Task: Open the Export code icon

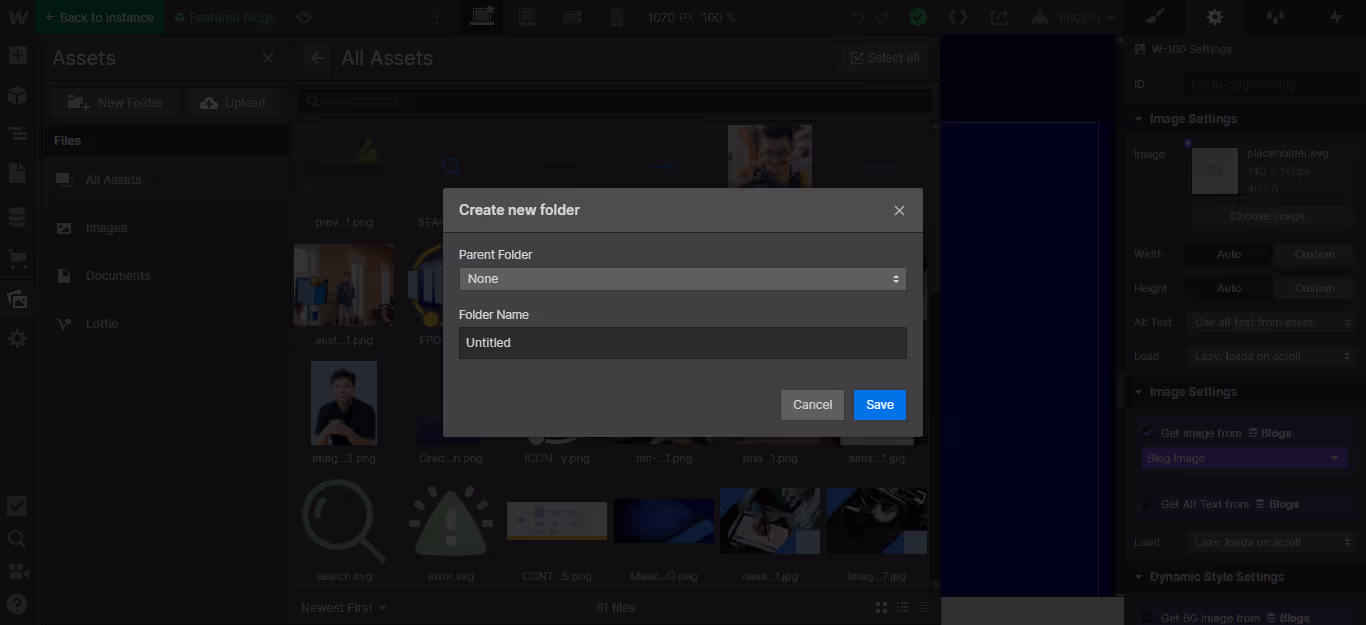Action: (958, 17)
